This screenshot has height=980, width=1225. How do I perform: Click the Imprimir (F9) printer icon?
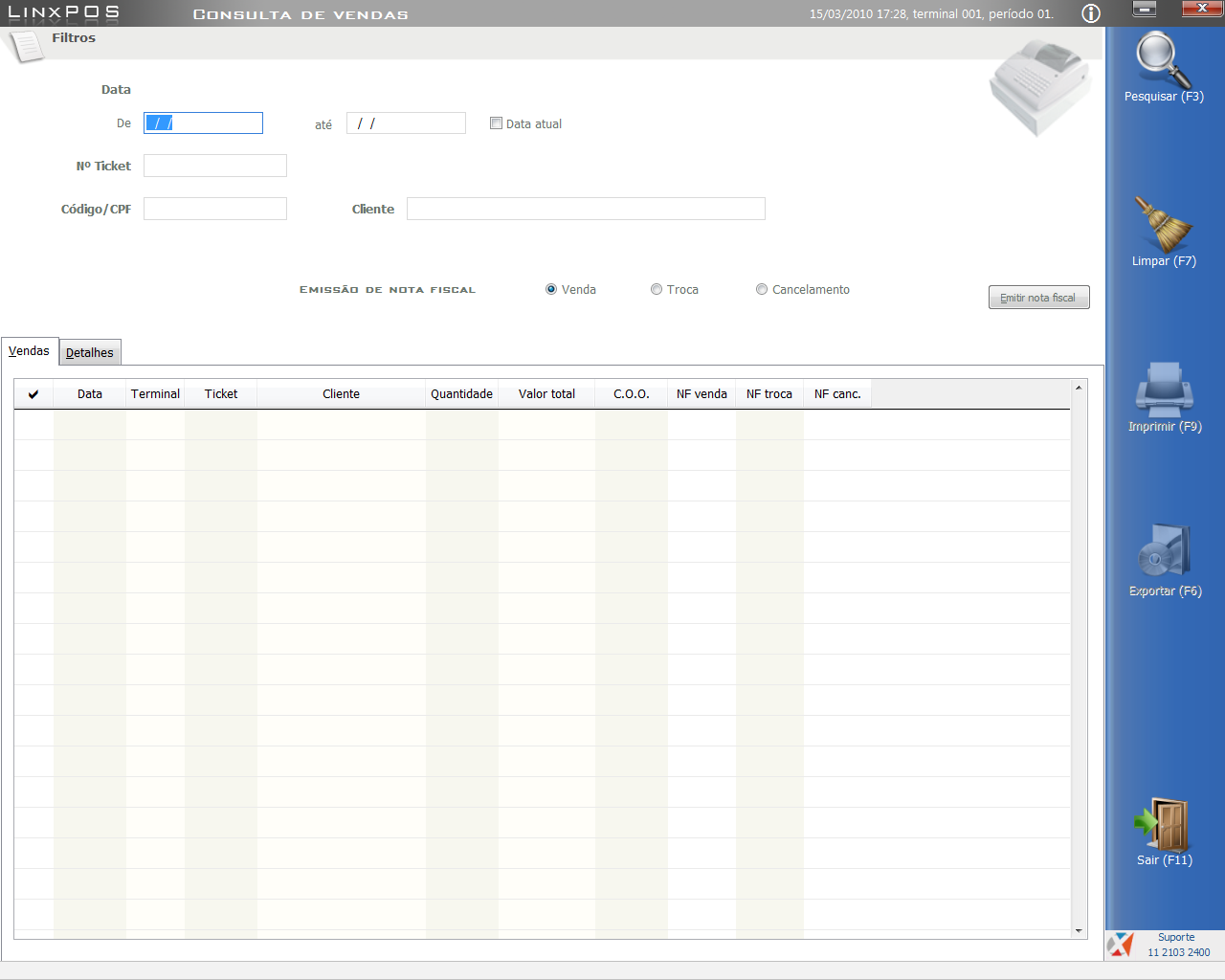pyautogui.click(x=1164, y=390)
